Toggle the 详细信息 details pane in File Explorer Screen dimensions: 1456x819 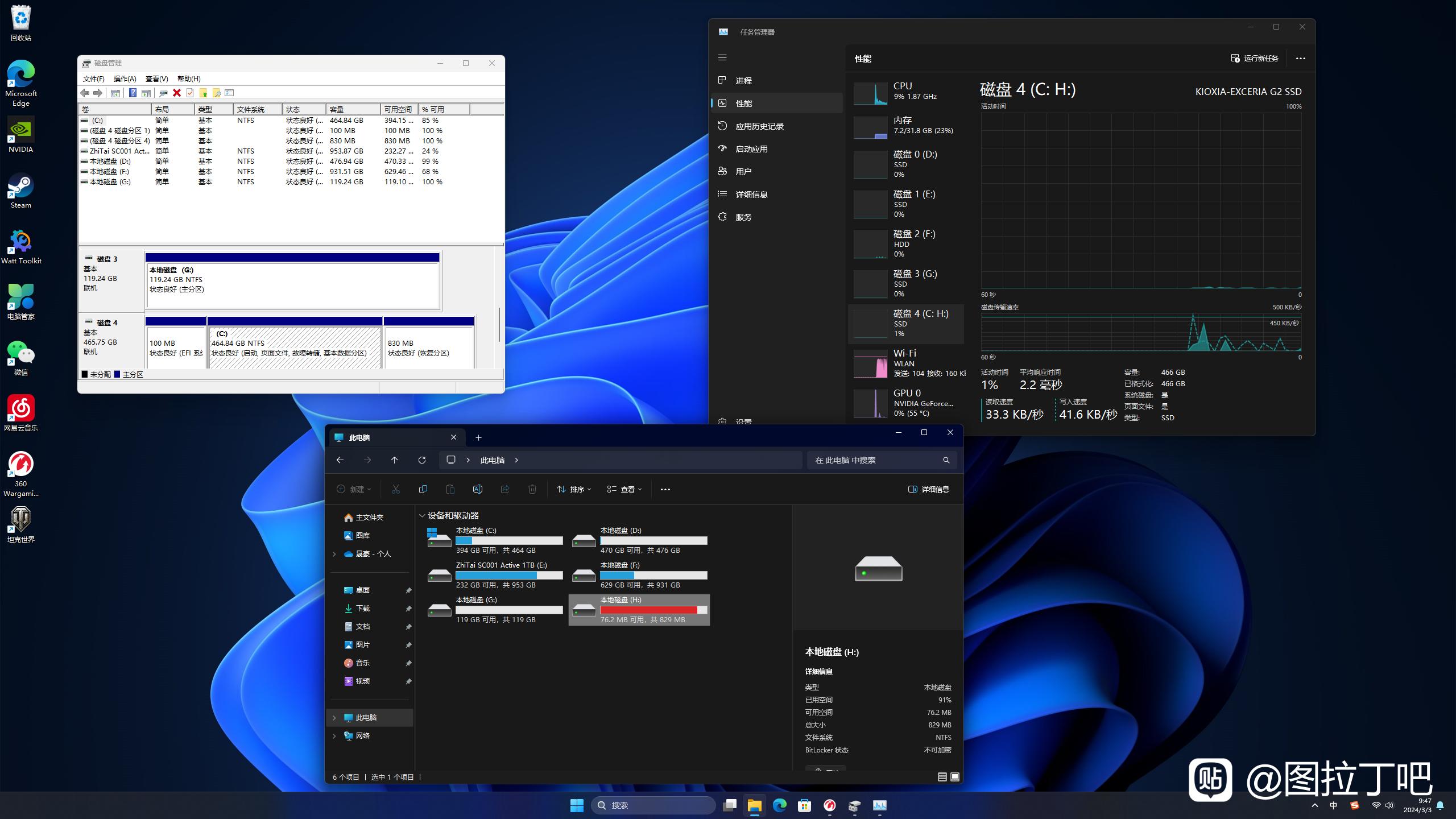(x=929, y=489)
